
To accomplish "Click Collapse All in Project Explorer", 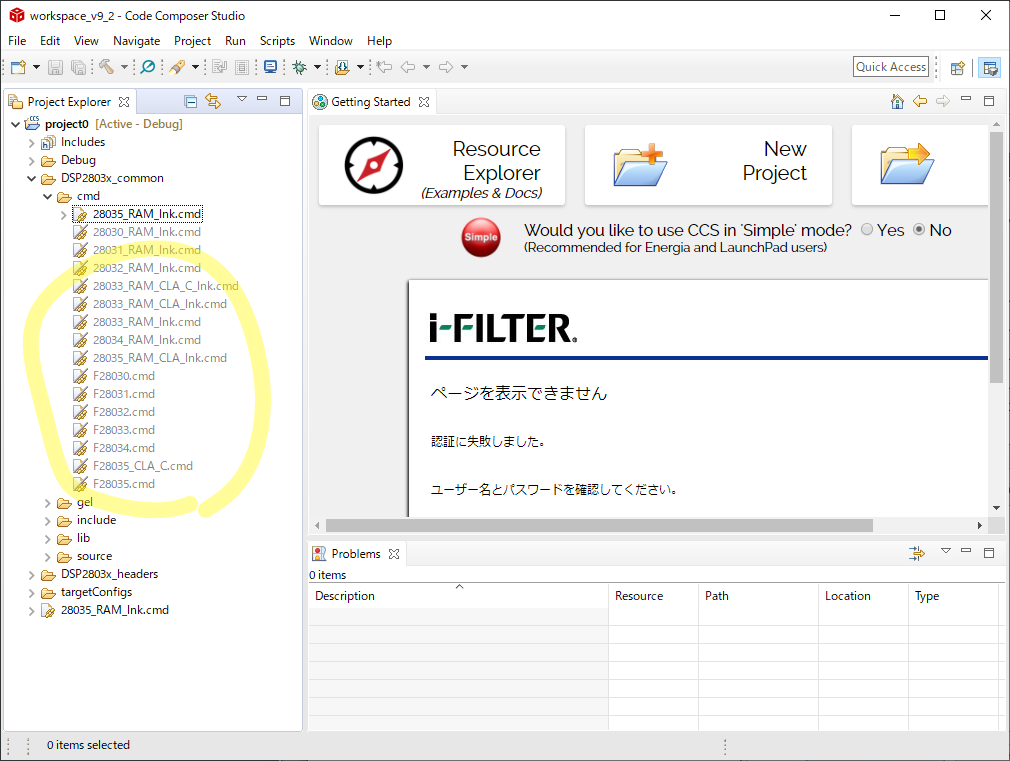I will [190, 101].
